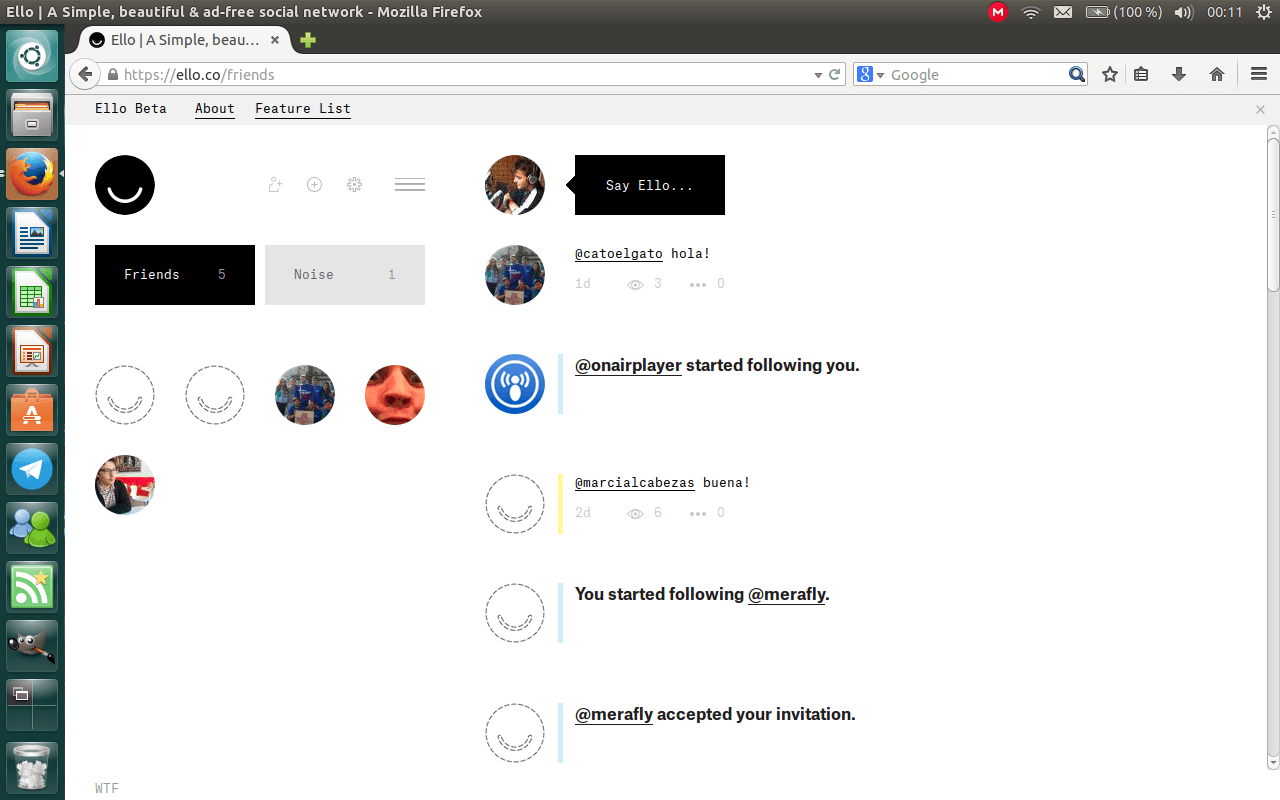The width and height of the screenshot is (1280, 800).
Task: Toggle the Ello sidebar hamburger lines
Action: point(410,185)
